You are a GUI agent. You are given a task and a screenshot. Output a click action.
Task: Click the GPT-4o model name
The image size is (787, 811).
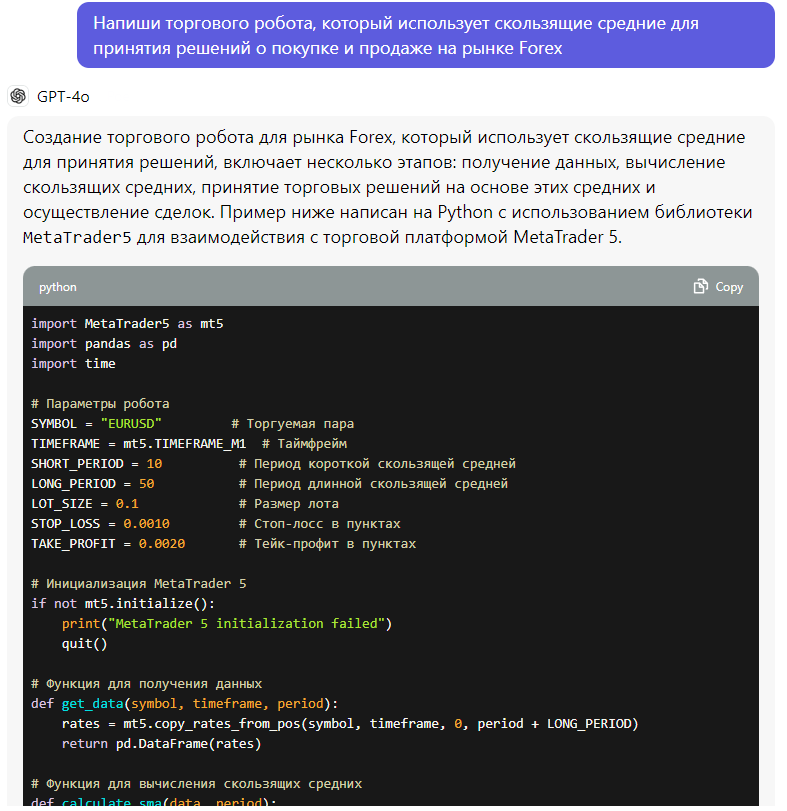(x=63, y=97)
